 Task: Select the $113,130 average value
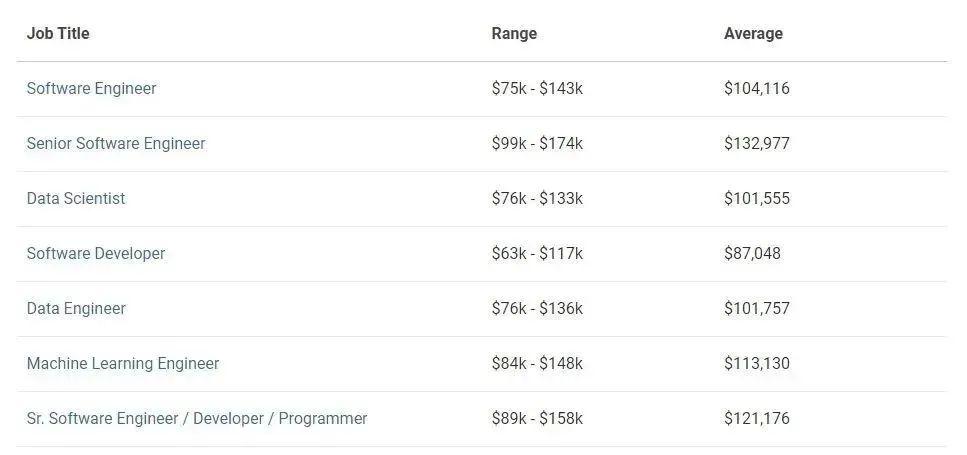click(757, 364)
